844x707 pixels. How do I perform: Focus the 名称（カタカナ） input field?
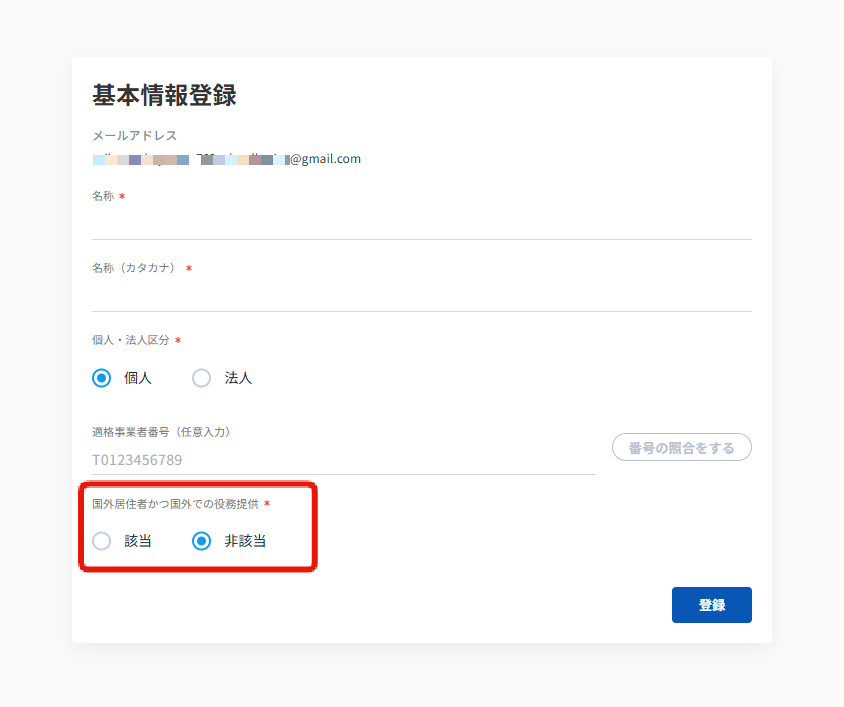(x=421, y=295)
